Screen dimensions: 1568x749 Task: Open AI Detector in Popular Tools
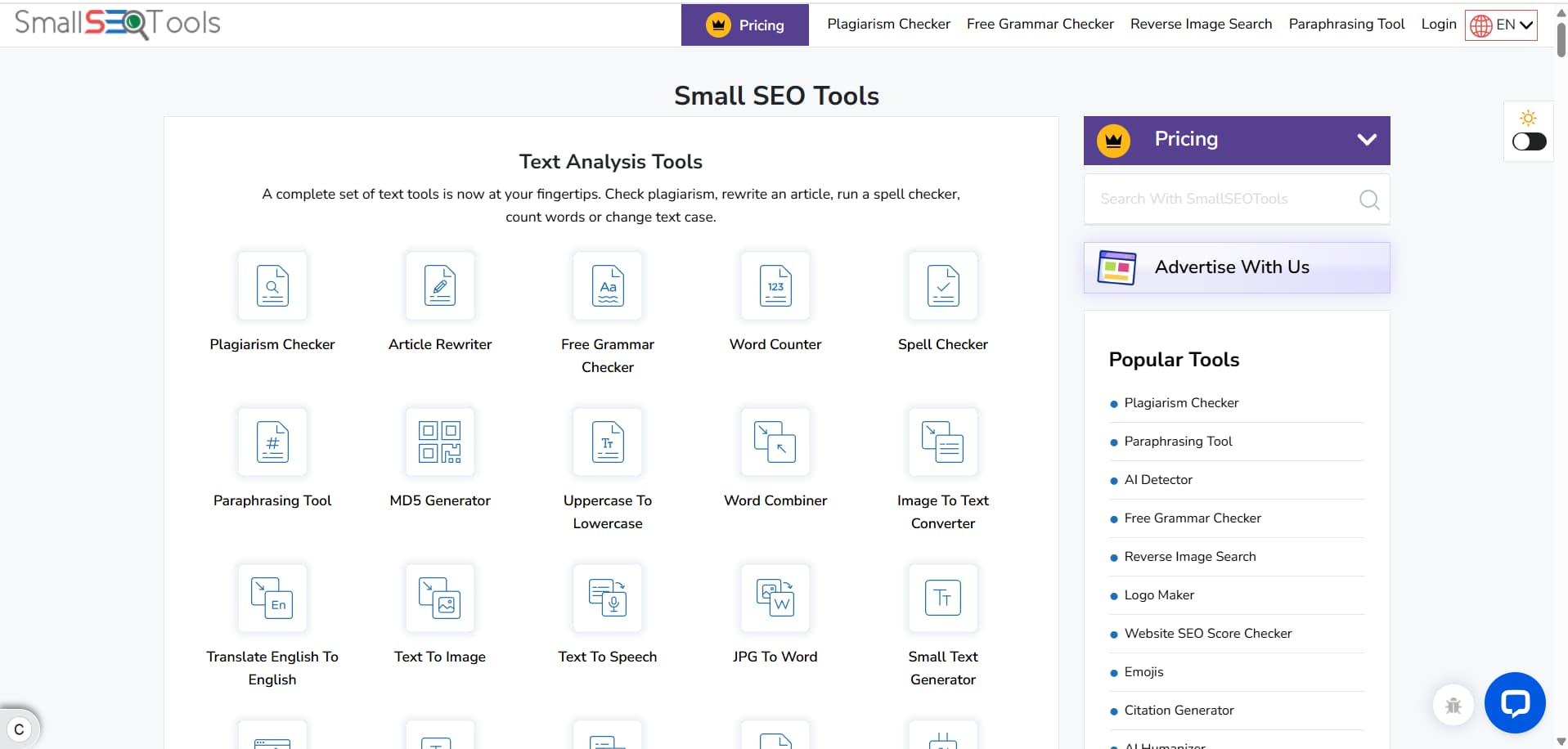(1158, 480)
